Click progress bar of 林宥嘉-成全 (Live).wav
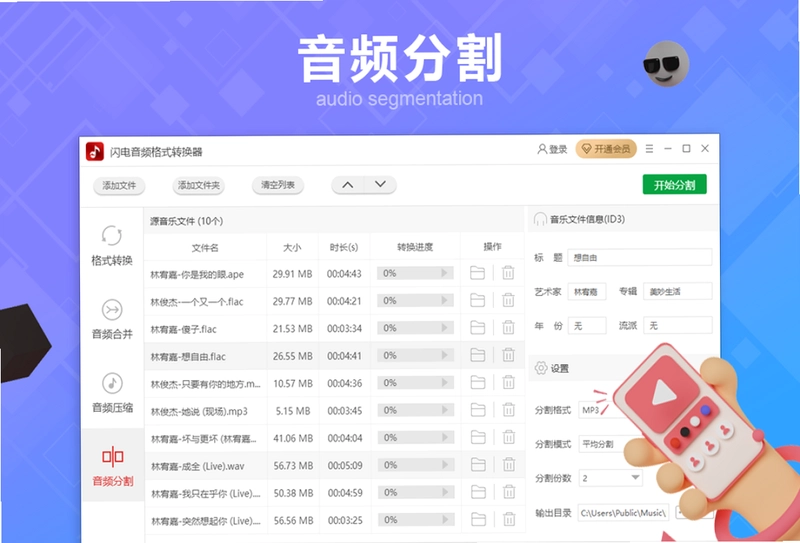800x543 pixels. point(415,464)
